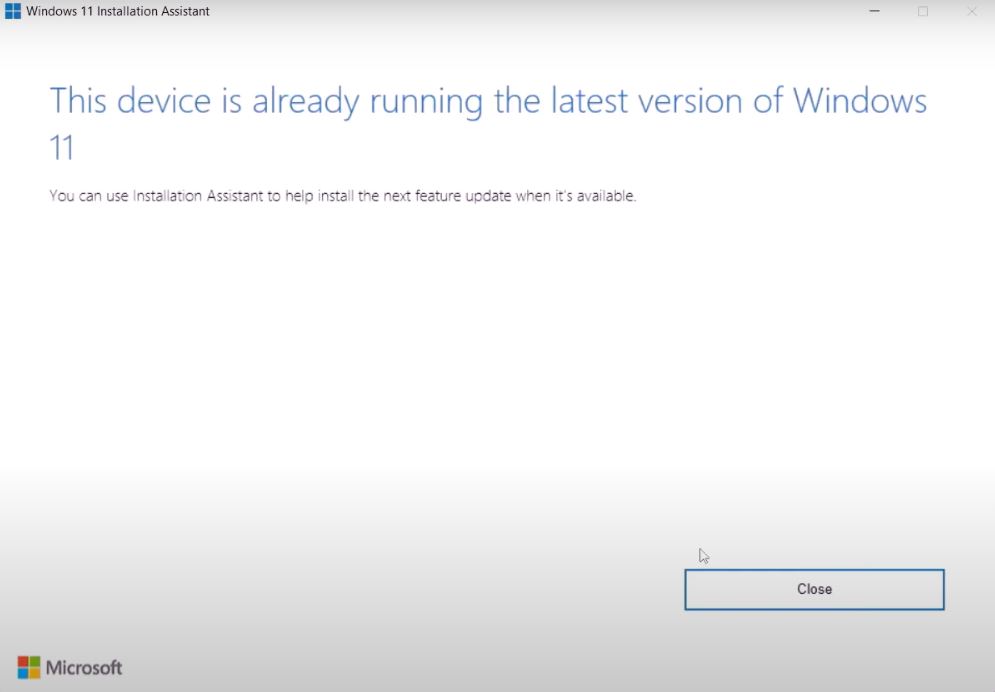The width and height of the screenshot is (995, 692).
Task: Close the window with the title bar X
Action: [971, 12]
